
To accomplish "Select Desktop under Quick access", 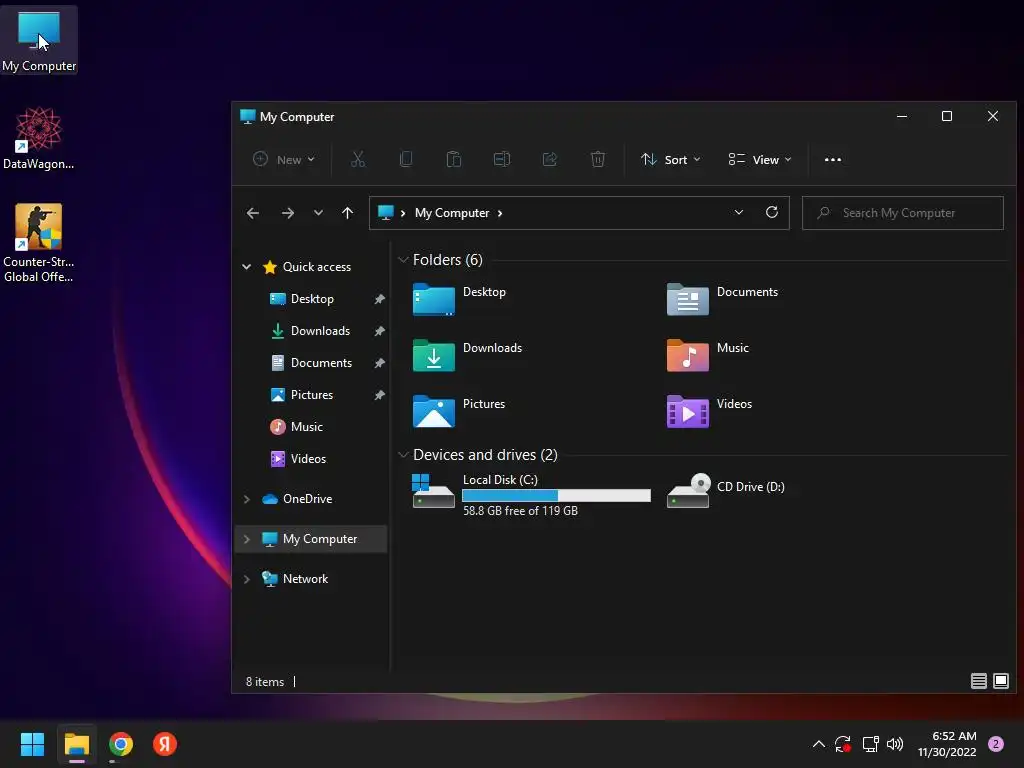I will click(x=312, y=298).
